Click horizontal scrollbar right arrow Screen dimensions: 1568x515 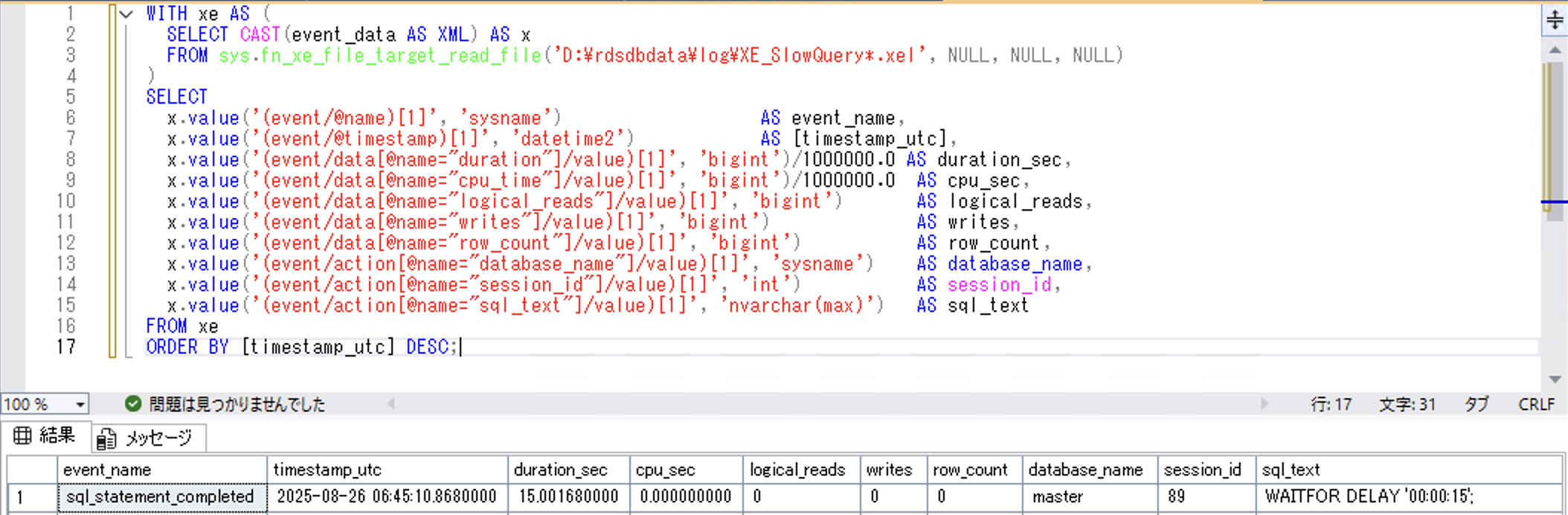click(x=1264, y=404)
